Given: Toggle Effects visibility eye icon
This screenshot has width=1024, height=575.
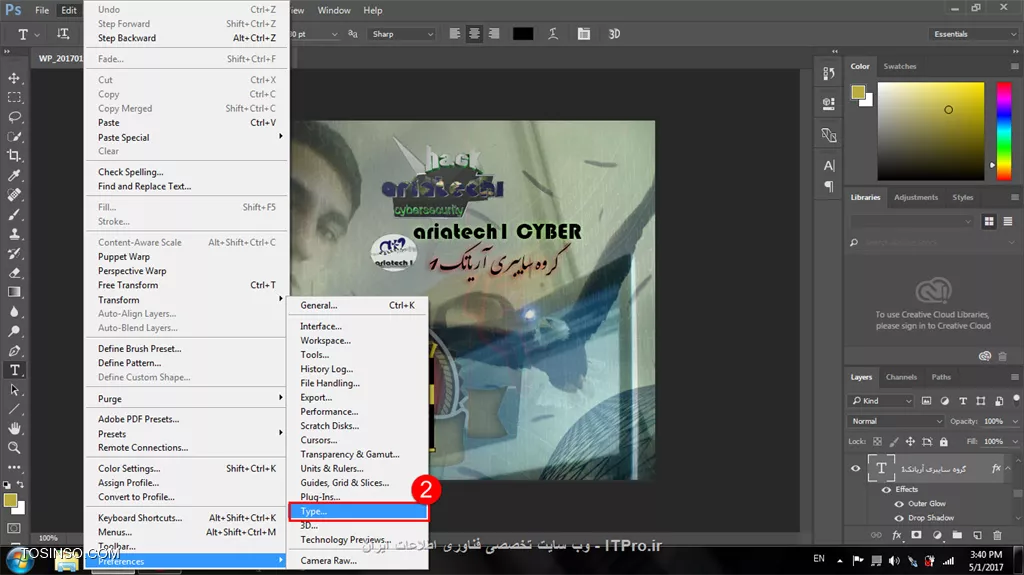Looking at the screenshot, I should (886, 489).
